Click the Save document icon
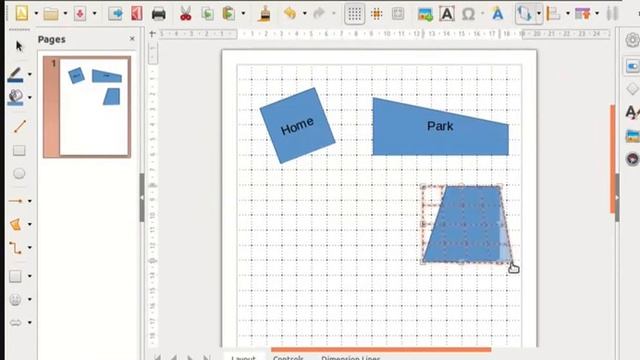The height and width of the screenshot is (360, 640). click(80, 14)
